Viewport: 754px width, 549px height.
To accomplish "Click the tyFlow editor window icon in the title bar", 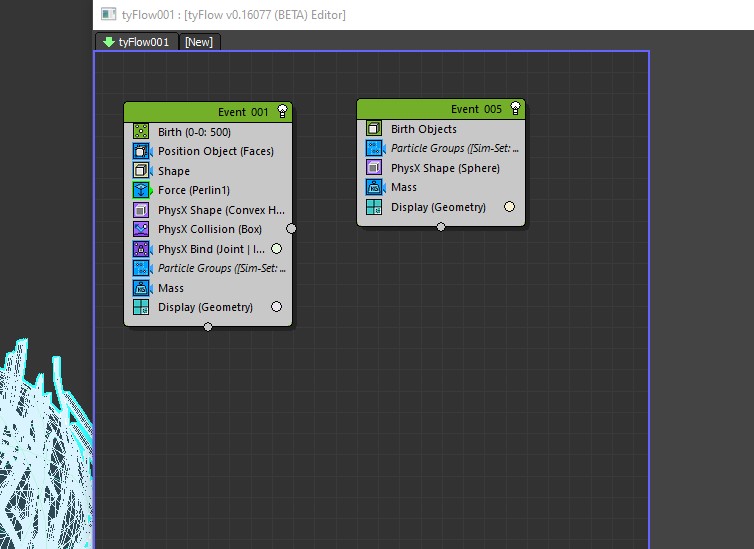I will pos(109,14).
